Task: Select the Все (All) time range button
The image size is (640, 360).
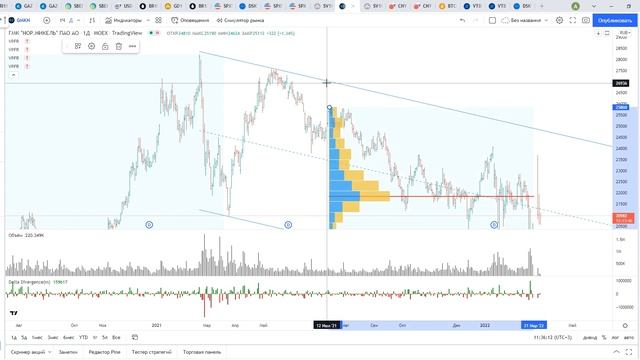Action: pyautogui.click(x=116, y=338)
